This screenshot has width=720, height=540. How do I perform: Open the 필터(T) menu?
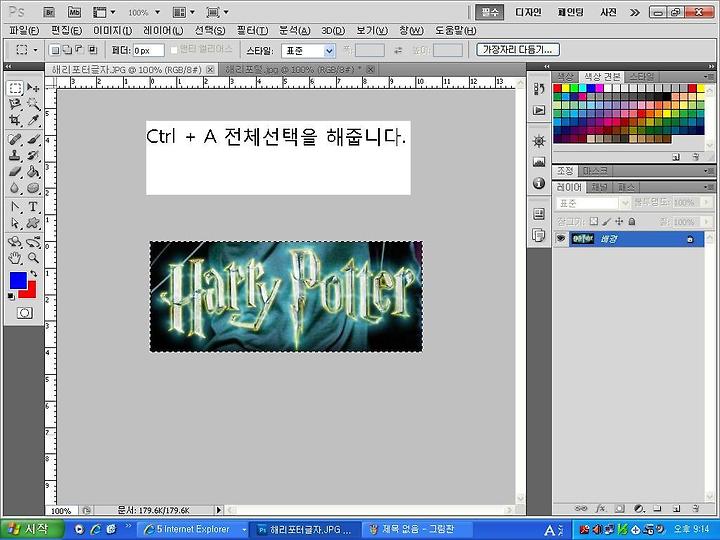click(x=252, y=31)
